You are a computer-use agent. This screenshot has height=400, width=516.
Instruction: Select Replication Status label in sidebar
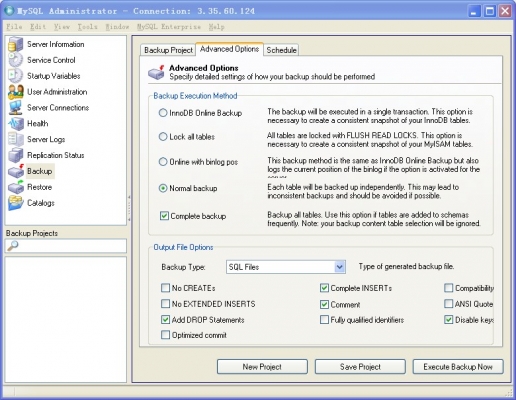[56, 155]
